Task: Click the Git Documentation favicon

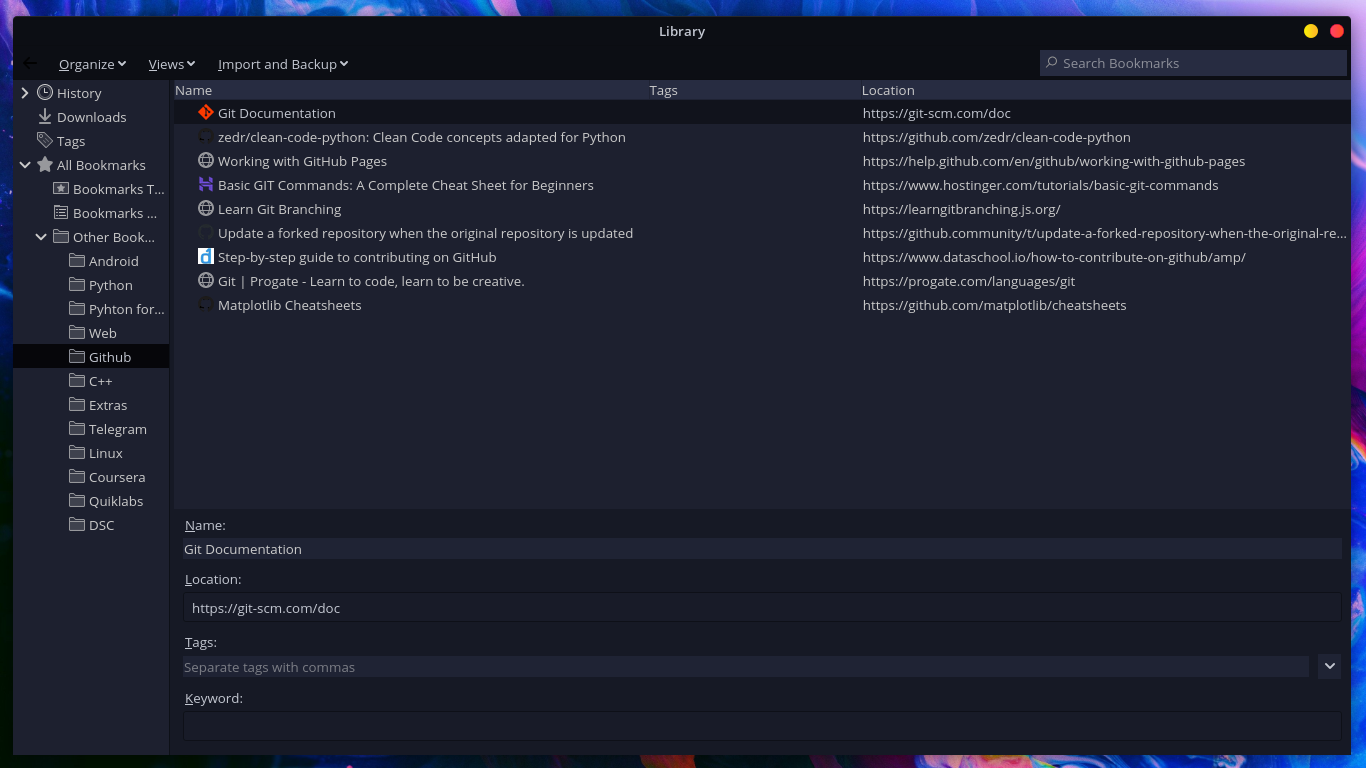Action: [x=206, y=113]
